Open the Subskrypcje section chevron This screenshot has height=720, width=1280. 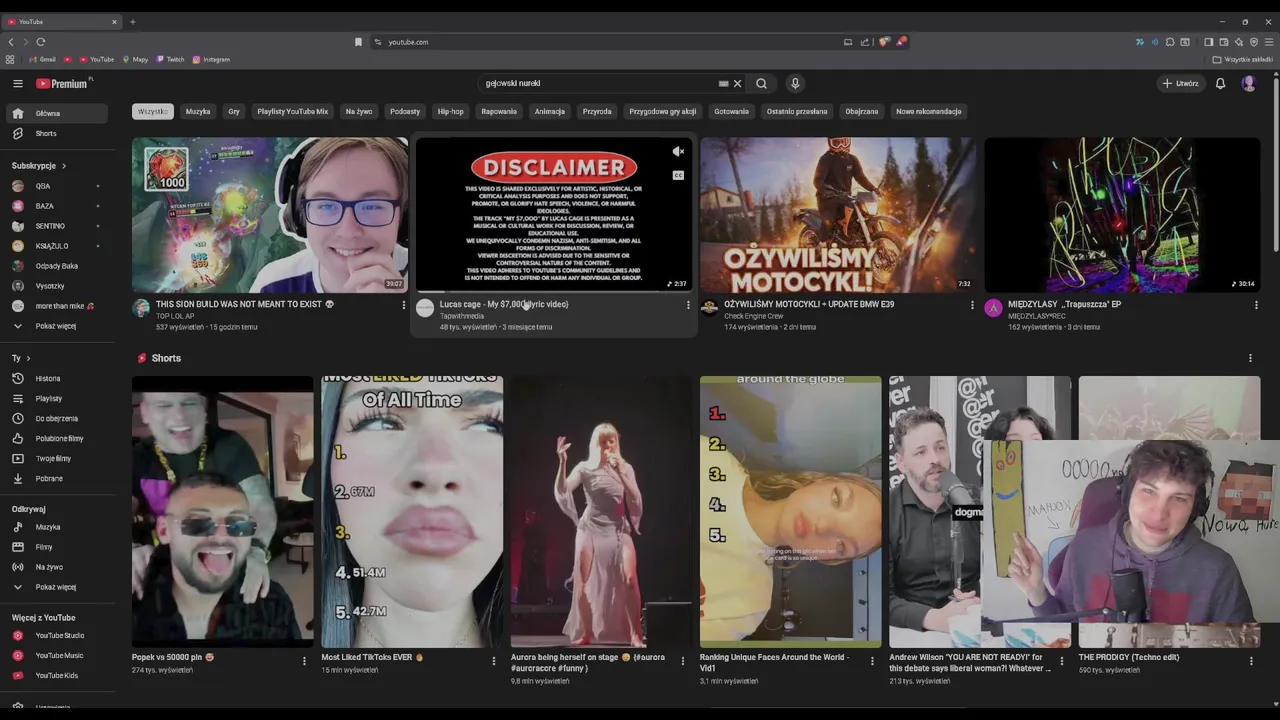tap(63, 166)
